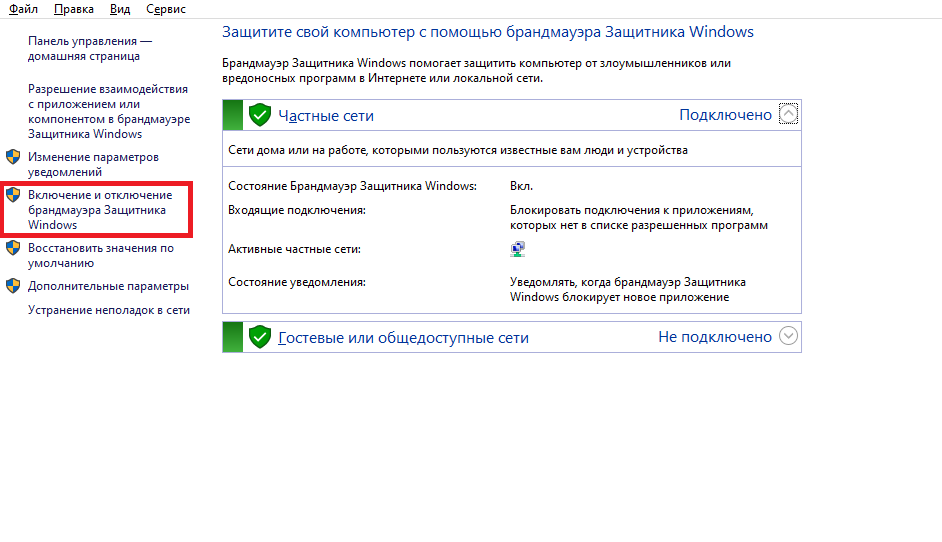Click green shield icon of Гостевые сети

[260, 337]
